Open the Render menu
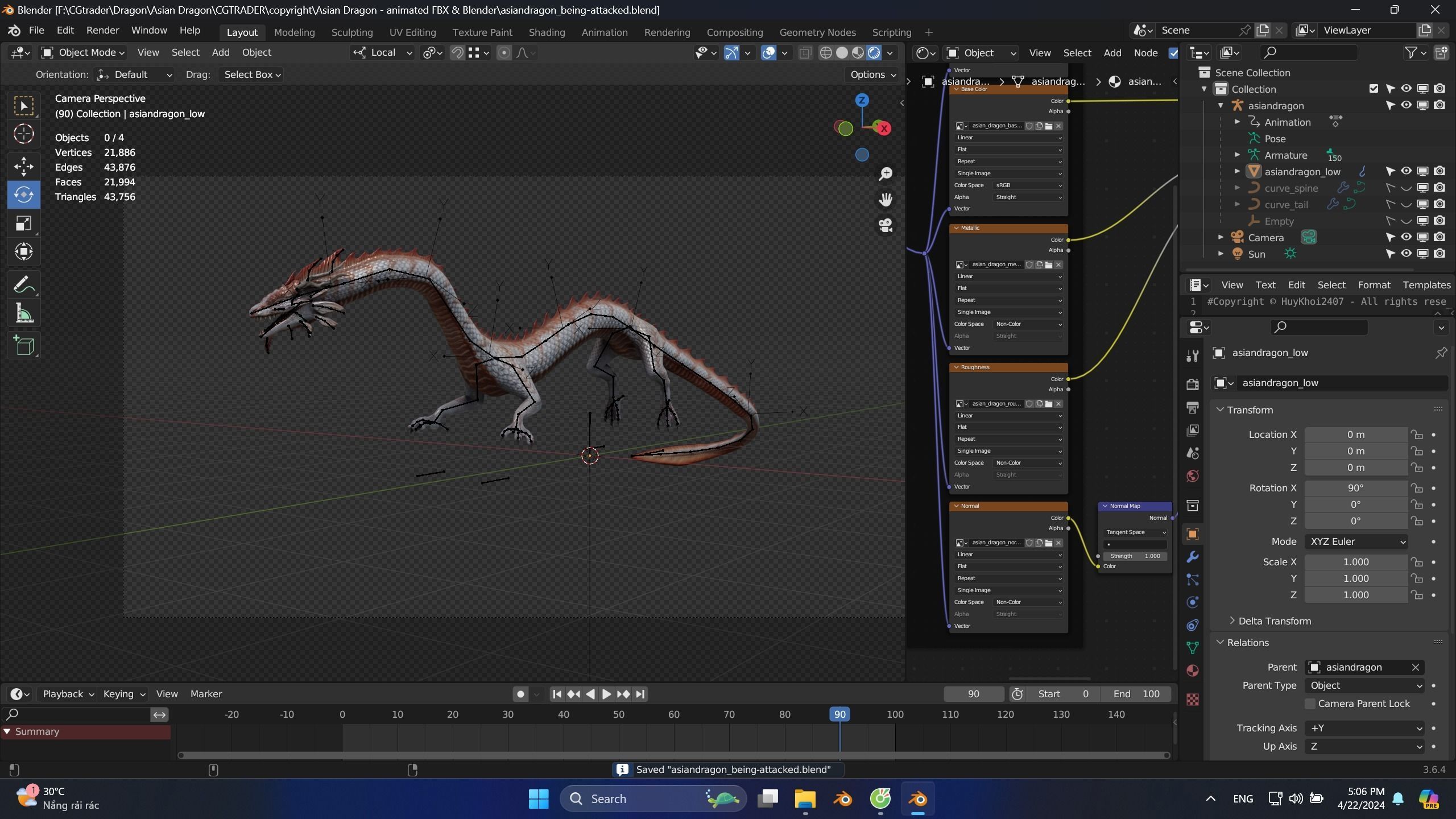 pos(102,31)
